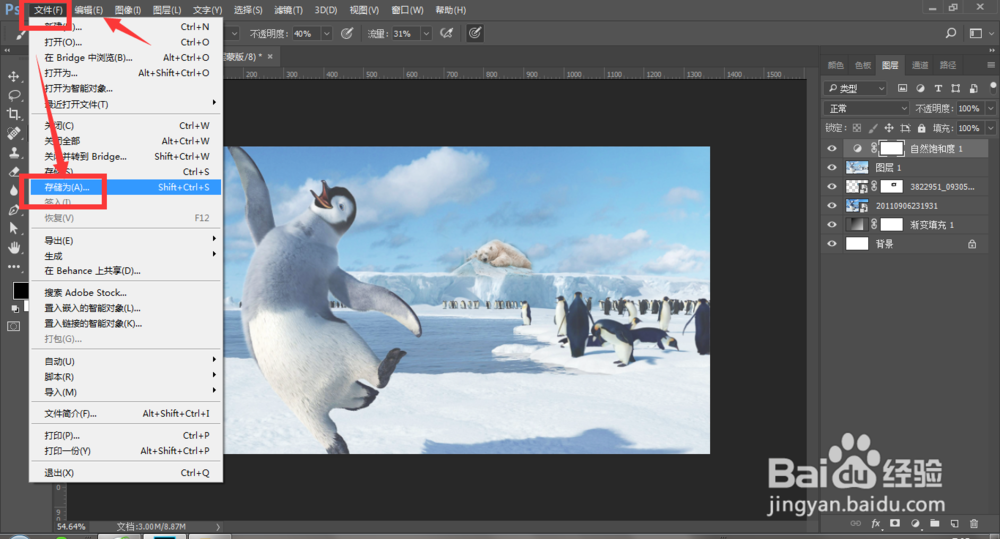1000x539 pixels.
Task: Select the Crop tool
Action: pyautogui.click(x=13, y=114)
